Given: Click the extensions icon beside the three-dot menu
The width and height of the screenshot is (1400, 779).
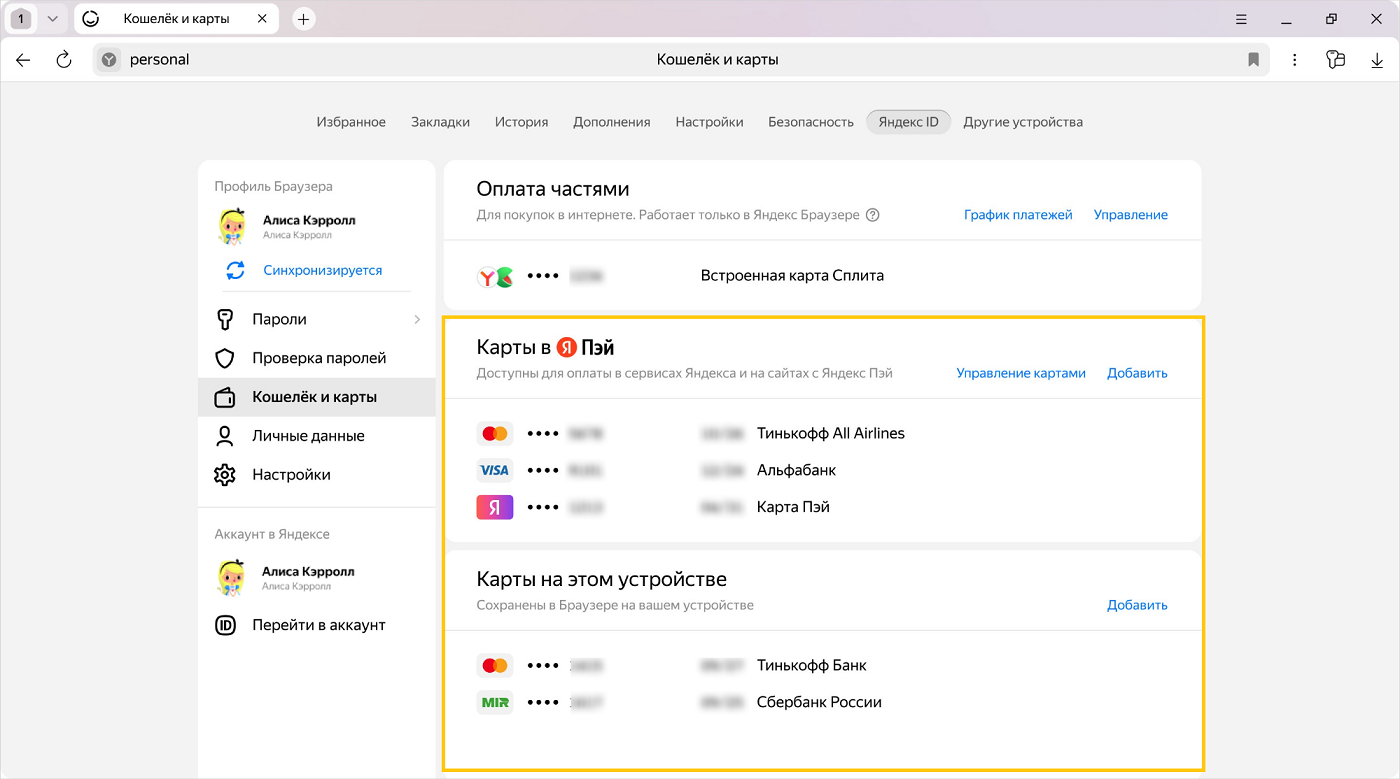Looking at the screenshot, I should [x=1336, y=60].
